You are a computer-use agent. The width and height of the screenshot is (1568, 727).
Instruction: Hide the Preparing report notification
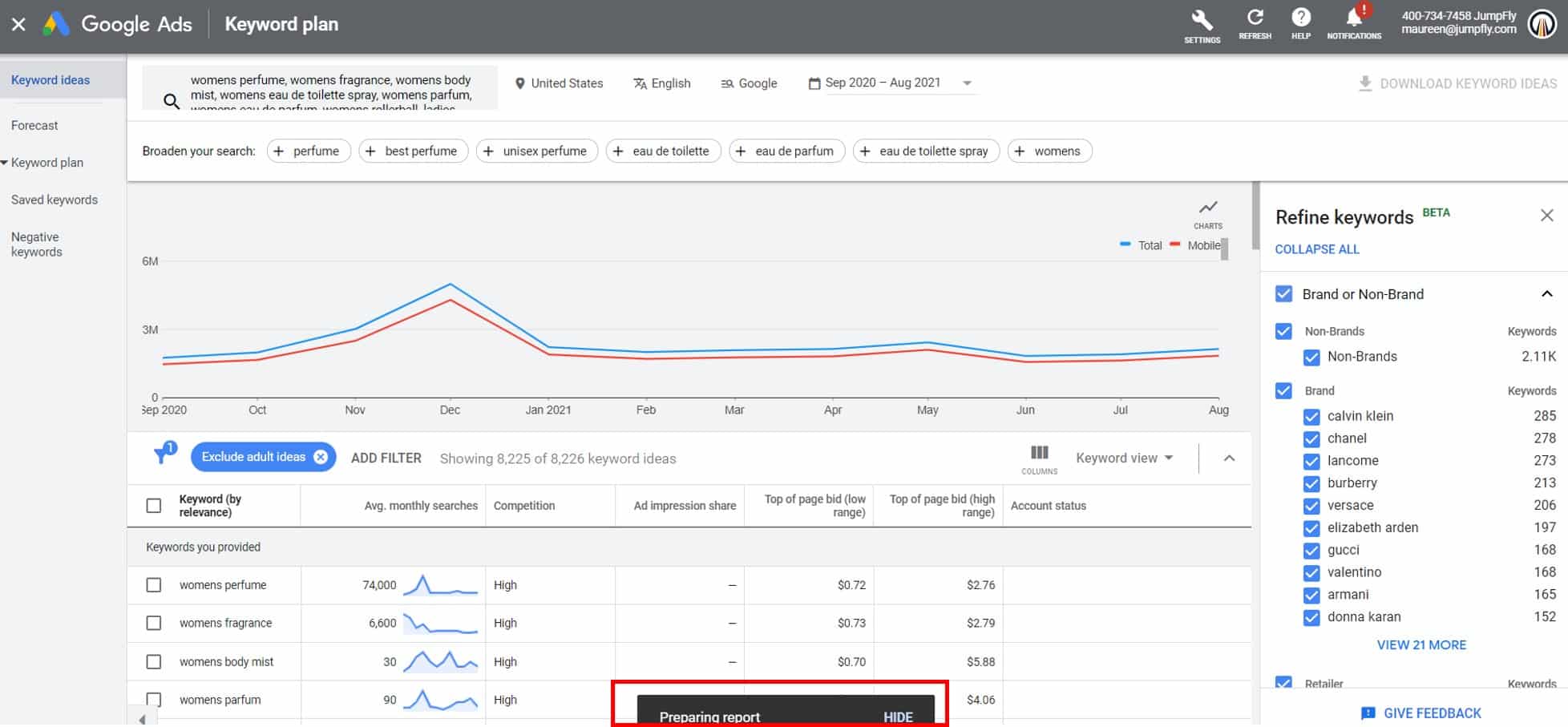898,717
